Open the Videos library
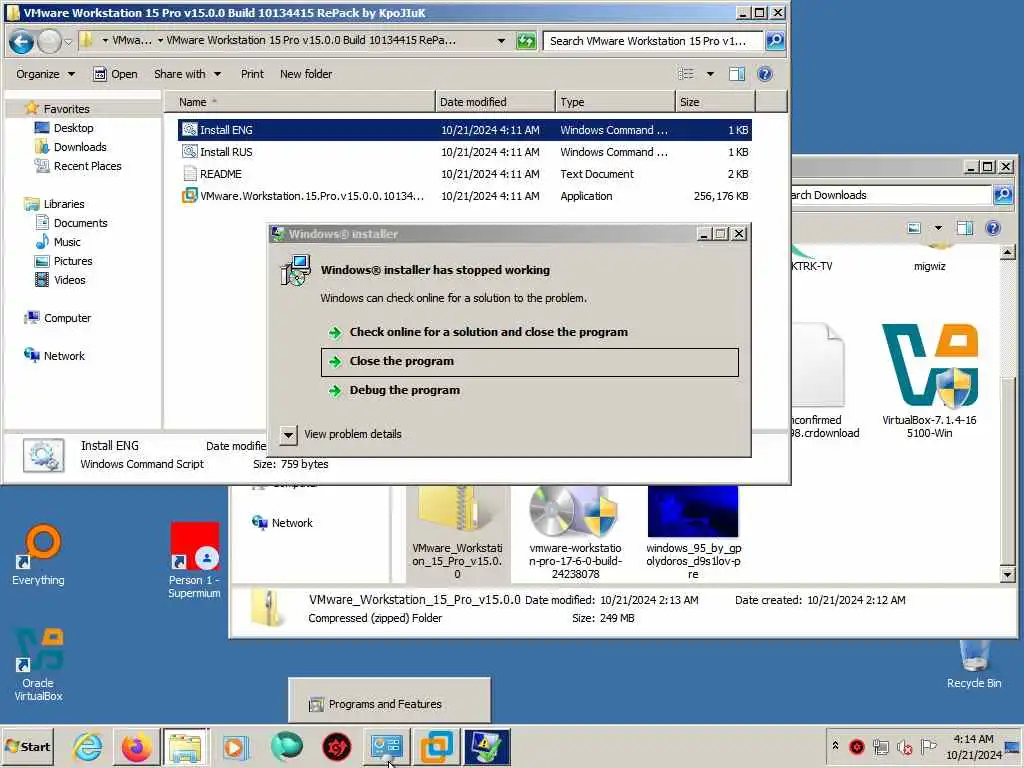The image size is (1024, 768). (60, 280)
